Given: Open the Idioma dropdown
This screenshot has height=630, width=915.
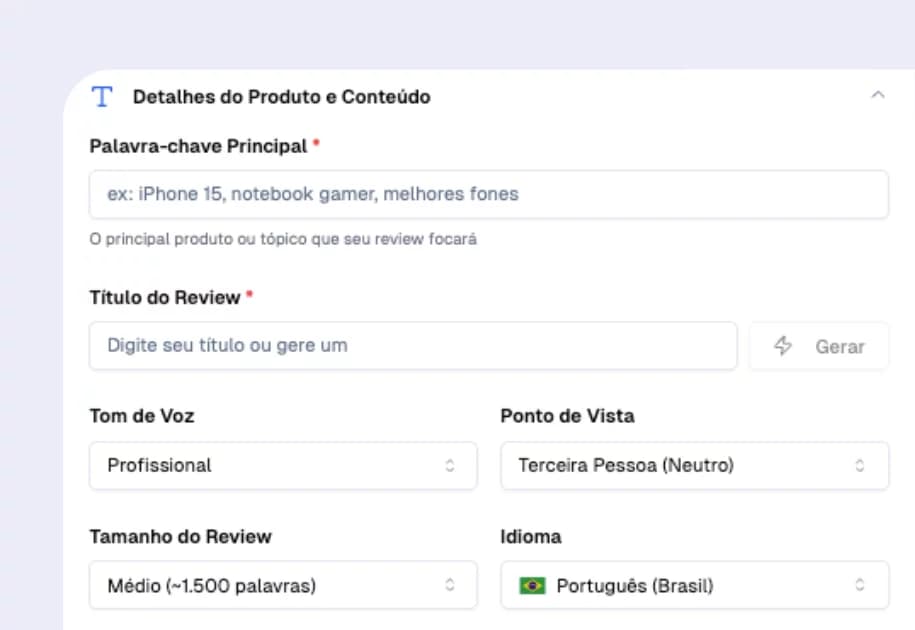Looking at the screenshot, I should [694, 586].
